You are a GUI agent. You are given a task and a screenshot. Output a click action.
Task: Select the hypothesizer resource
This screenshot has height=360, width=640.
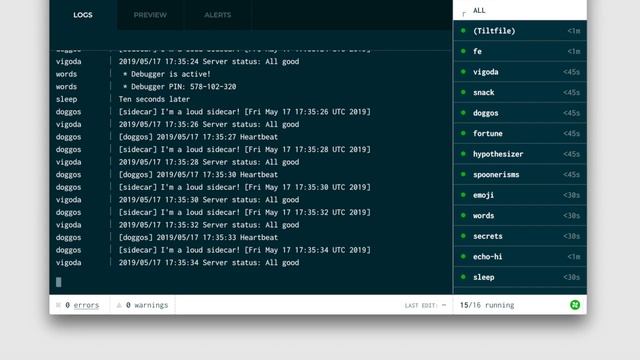520,154
